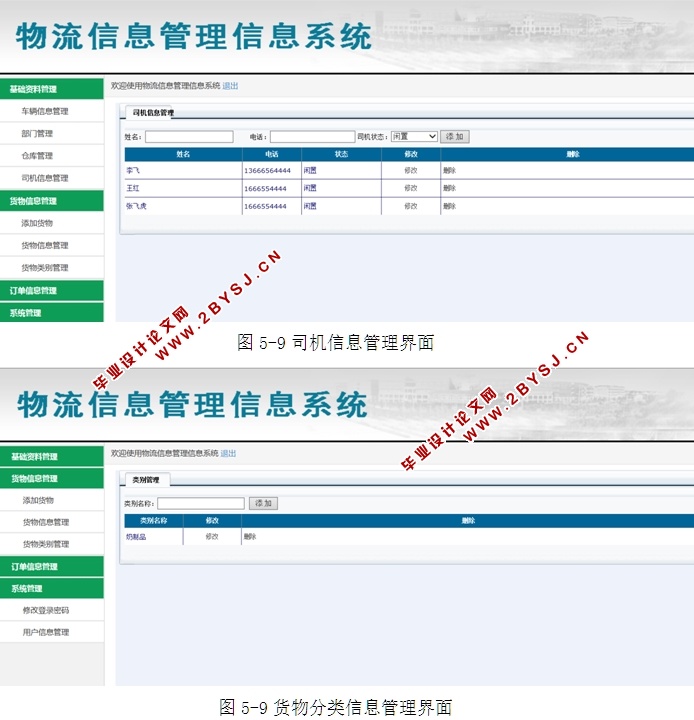The height and width of the screenshot is (720, 694).
Task: Click 修改 in 李飞's row
Action: point(411,170)
